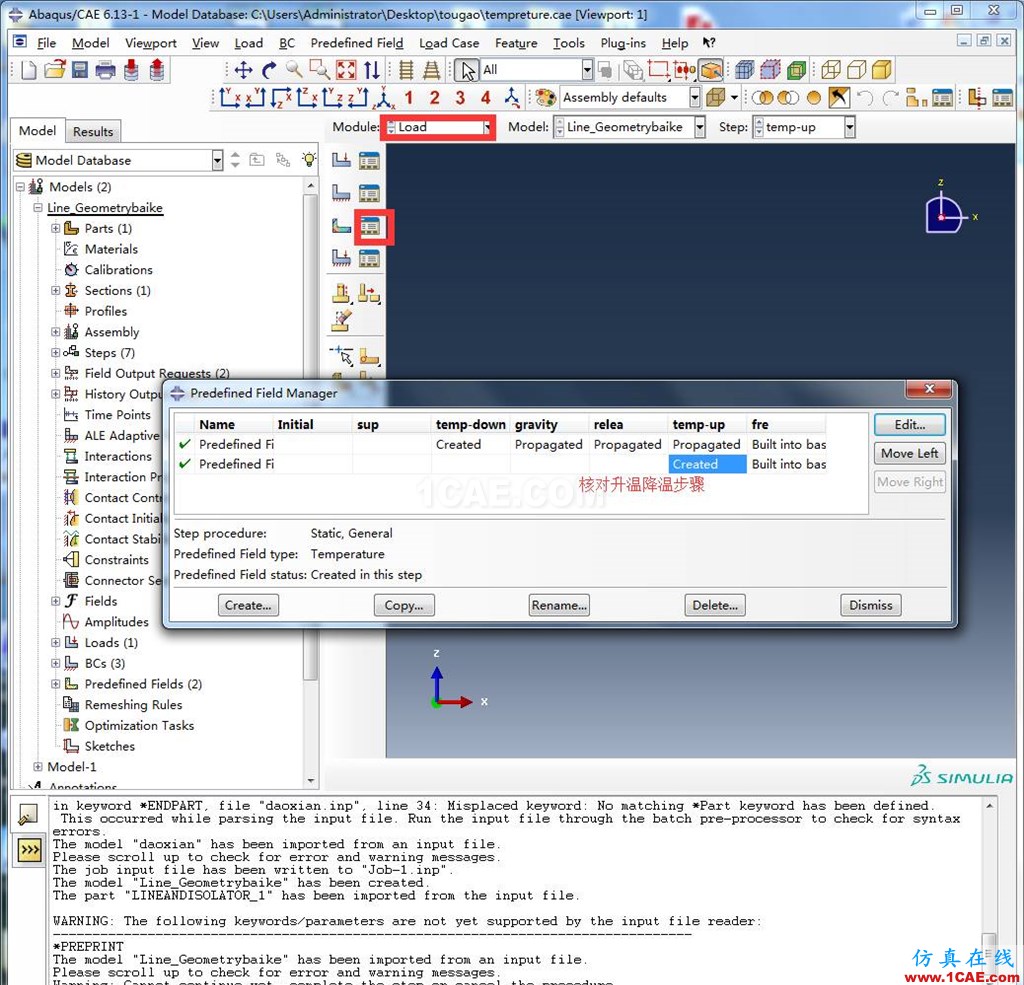Expand the BCs (3) tree node

pos(56,663)
